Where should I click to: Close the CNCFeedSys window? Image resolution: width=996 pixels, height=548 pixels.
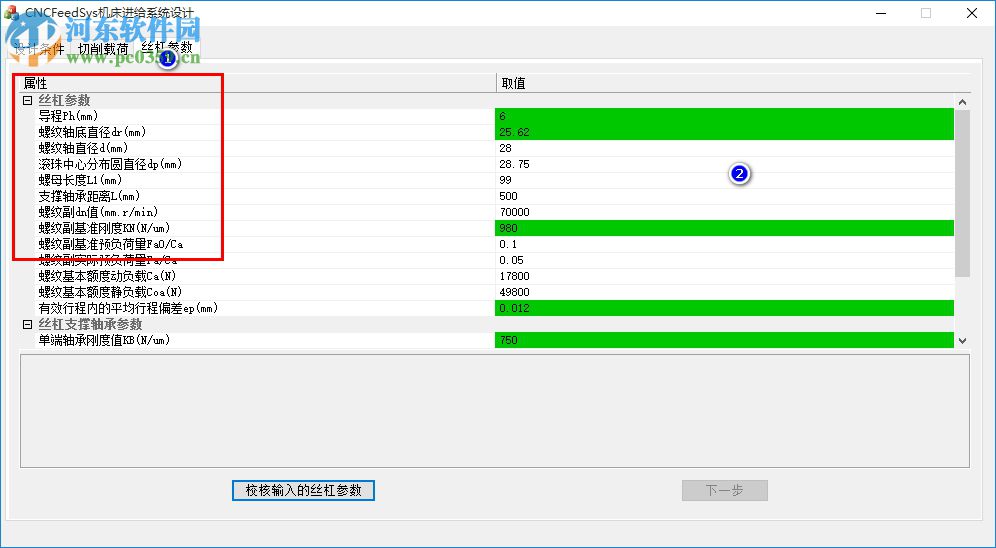972,13
